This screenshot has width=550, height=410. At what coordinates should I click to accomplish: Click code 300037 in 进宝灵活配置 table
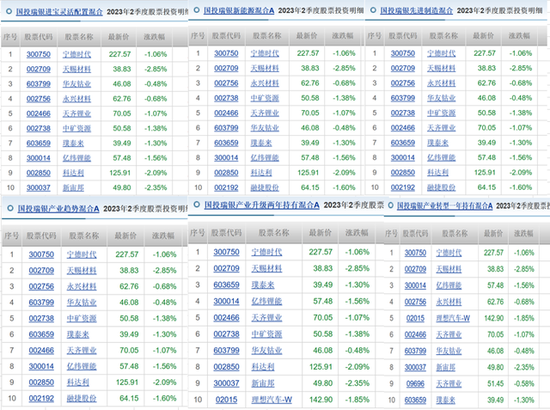click(39, 188)
